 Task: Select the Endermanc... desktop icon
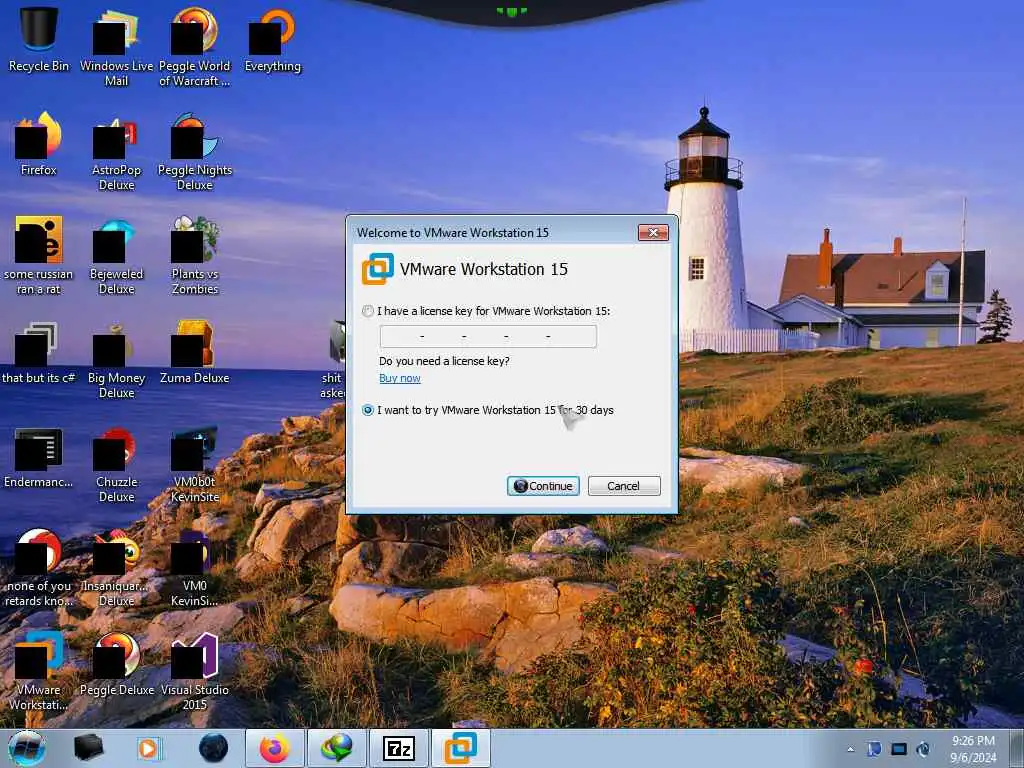coord(39,457)
